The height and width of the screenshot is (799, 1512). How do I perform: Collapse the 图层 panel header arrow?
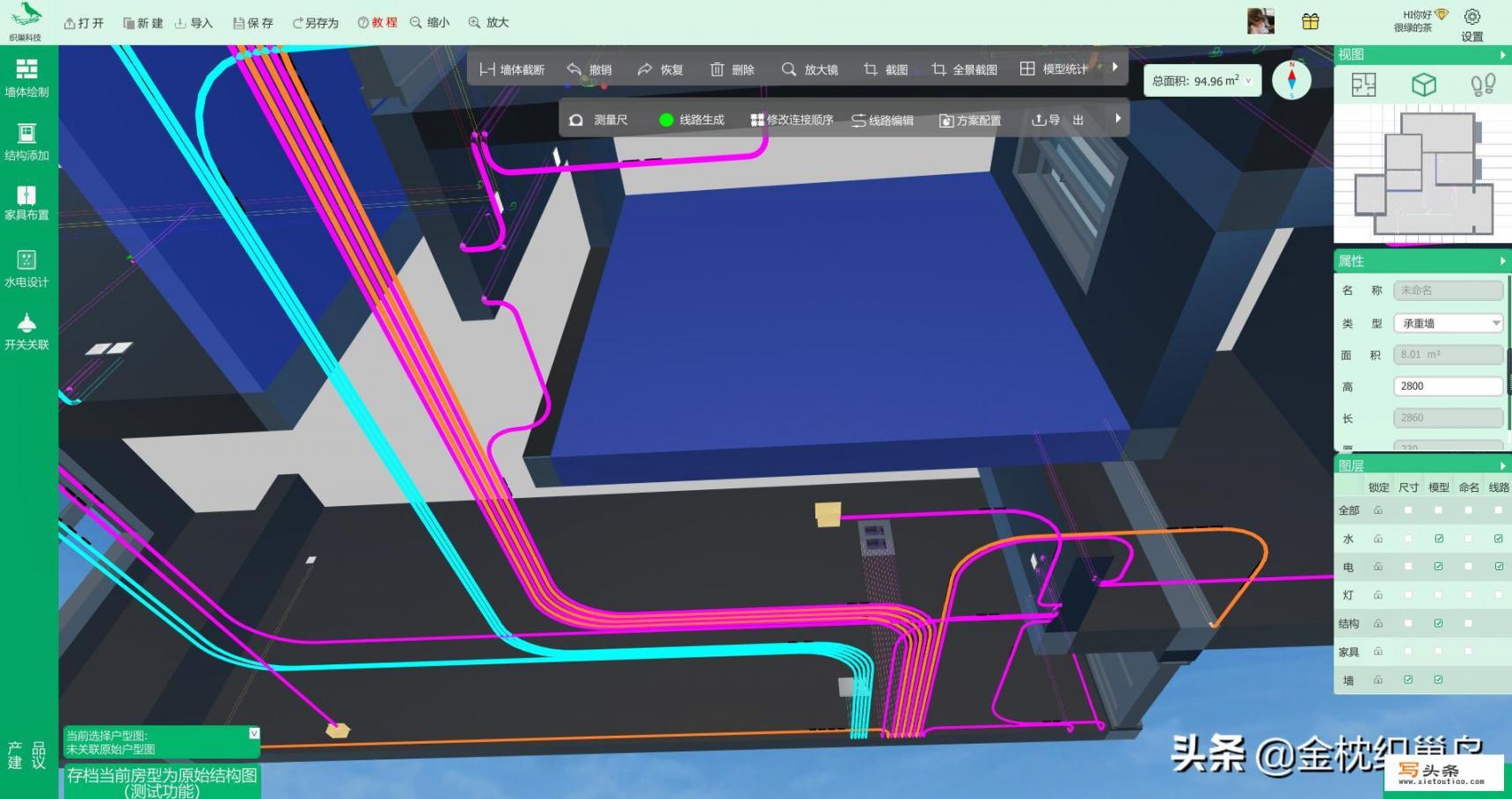[1502, 465]
